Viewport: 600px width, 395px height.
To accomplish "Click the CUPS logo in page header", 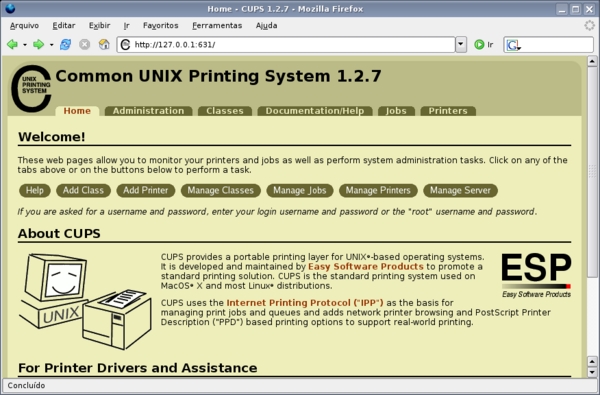I will (31, 89).
